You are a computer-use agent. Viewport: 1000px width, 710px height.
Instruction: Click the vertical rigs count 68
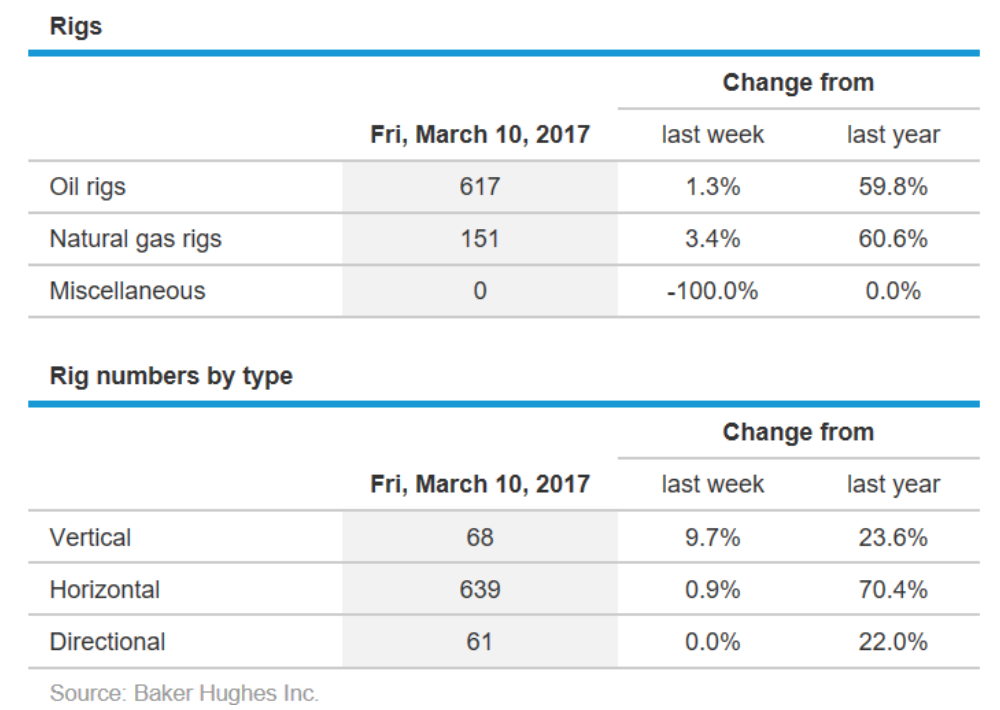[480, 537]
